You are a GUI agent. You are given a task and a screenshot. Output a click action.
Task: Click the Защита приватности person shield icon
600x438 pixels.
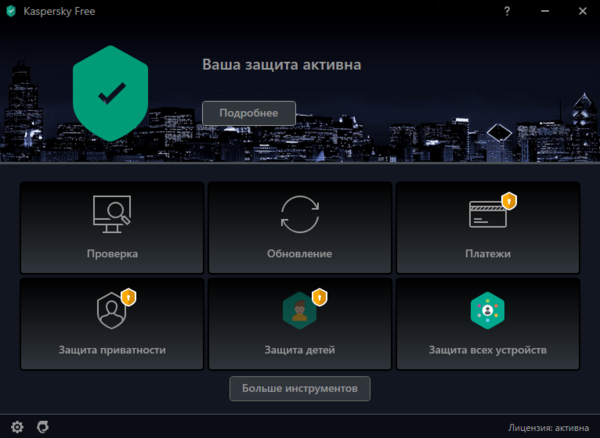tap(111, 311)
